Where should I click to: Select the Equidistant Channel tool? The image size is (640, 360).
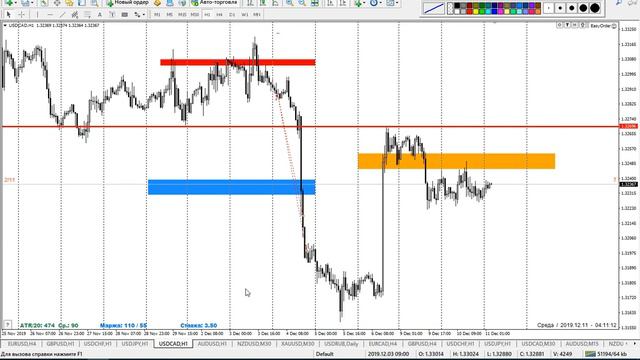75,15
